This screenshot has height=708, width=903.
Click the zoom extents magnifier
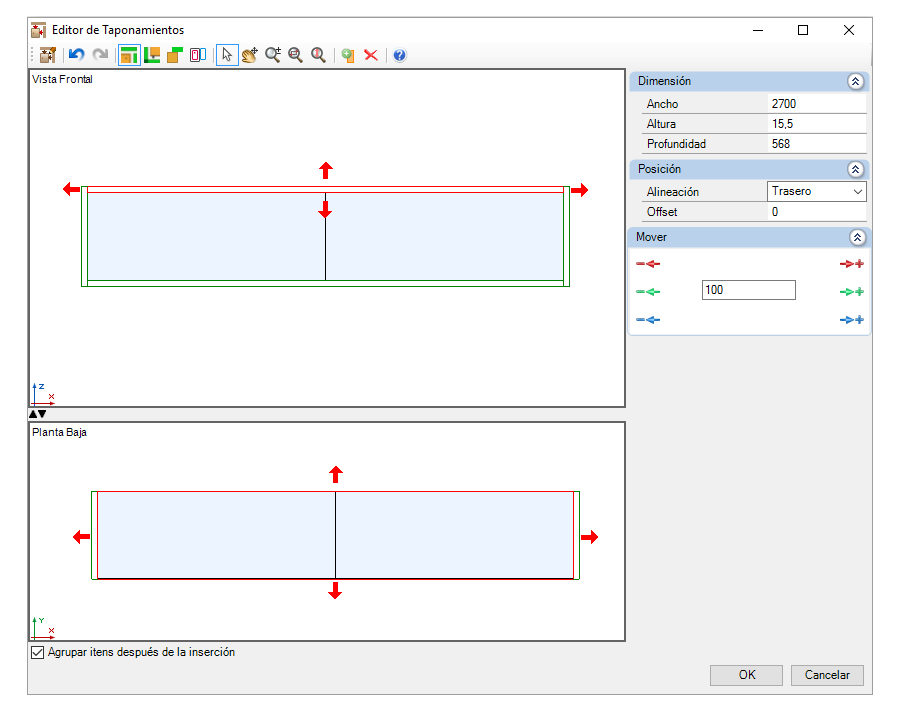[318, 55]
